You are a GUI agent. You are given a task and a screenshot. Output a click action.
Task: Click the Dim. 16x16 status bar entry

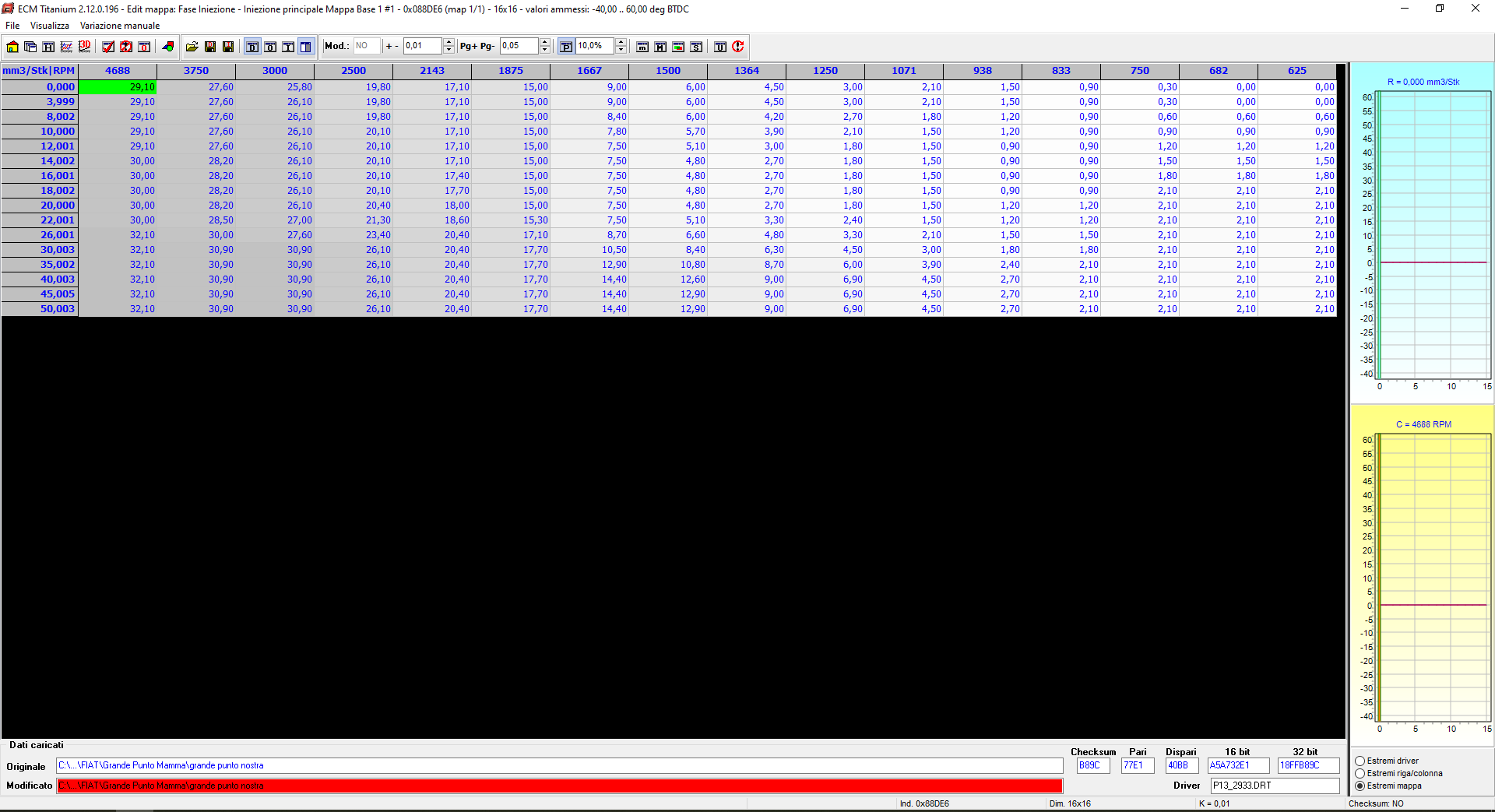click(x=1070, y=804)
